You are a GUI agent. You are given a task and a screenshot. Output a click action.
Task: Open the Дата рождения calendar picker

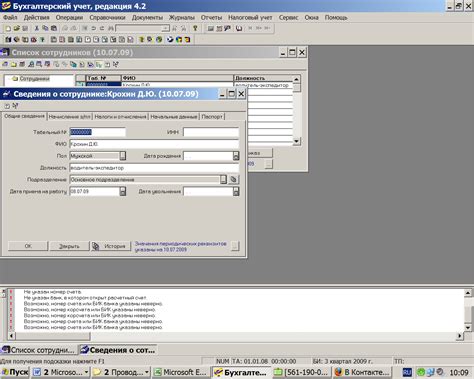(236, 156)
